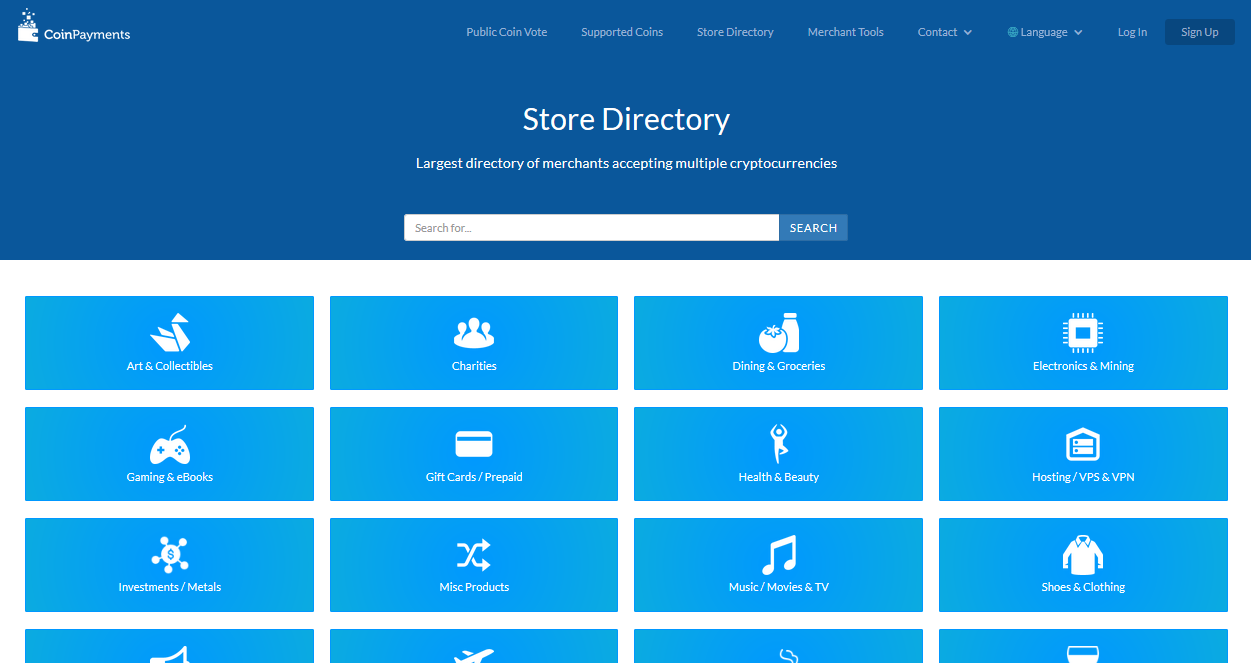This screenshot has width=1251, height=663.
Task: Open the Charities category label
Action: click(x=474, y=366)
